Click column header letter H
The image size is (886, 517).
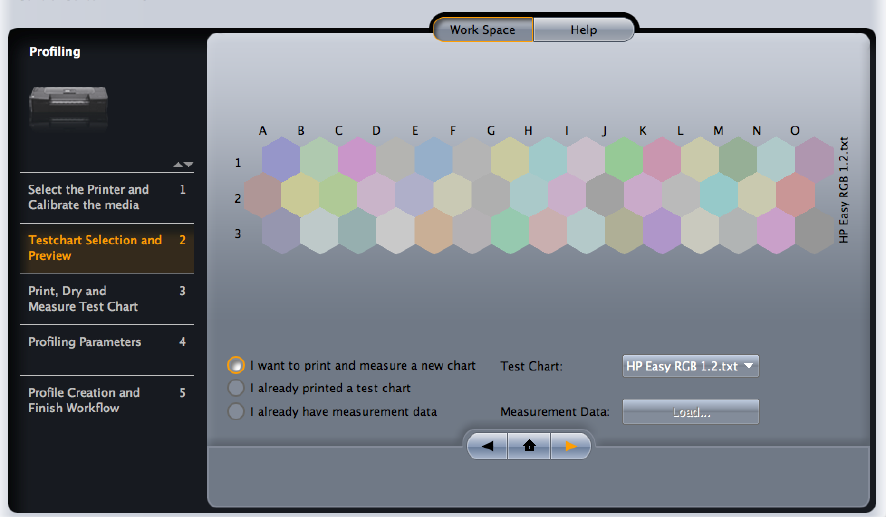[x=528, y=131]
